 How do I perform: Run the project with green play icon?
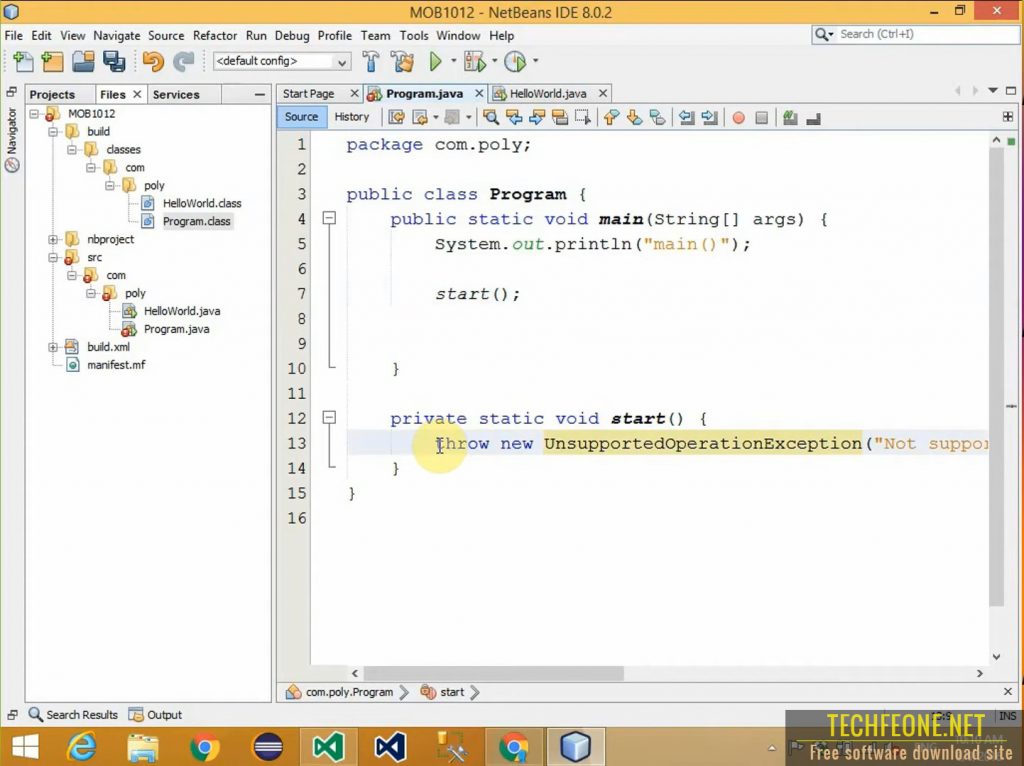point(436,61)
